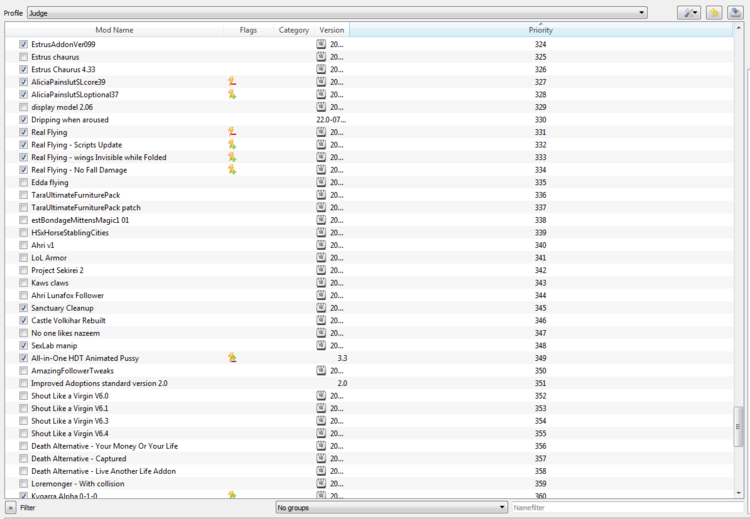Click version icon for Kaws claws
Screen dimensions: 750x519
(321, 283)
